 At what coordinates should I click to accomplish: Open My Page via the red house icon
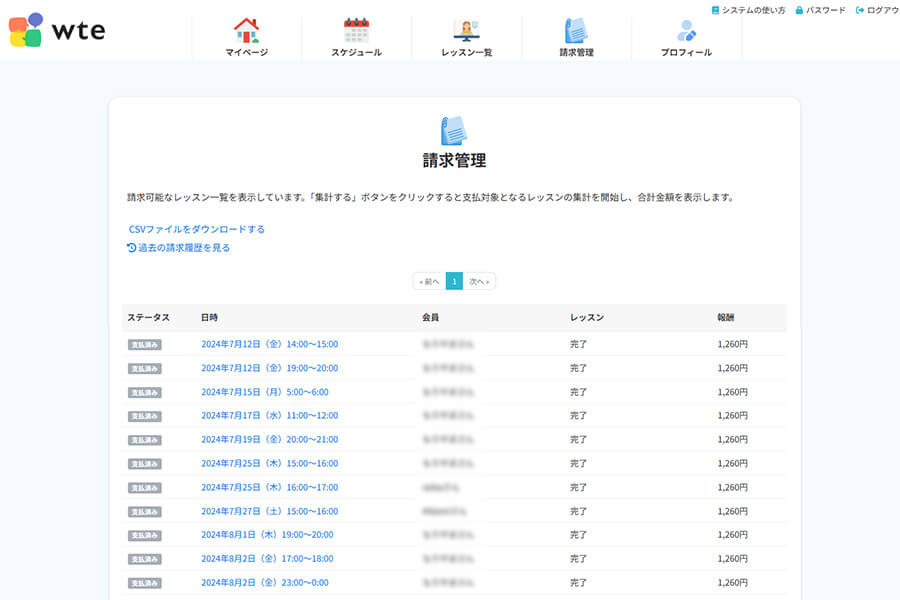[x=246, y=28]
